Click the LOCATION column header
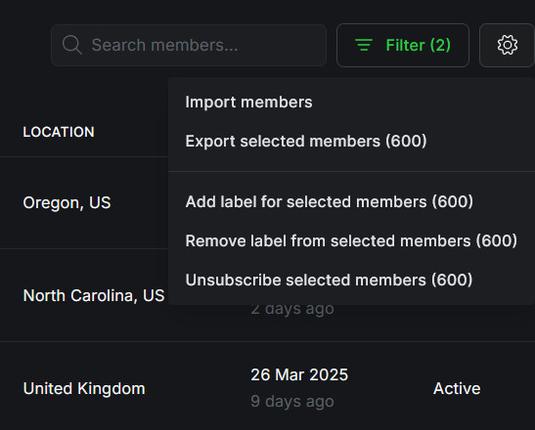This screenshot has width=535, height=430. pos(59,132)
